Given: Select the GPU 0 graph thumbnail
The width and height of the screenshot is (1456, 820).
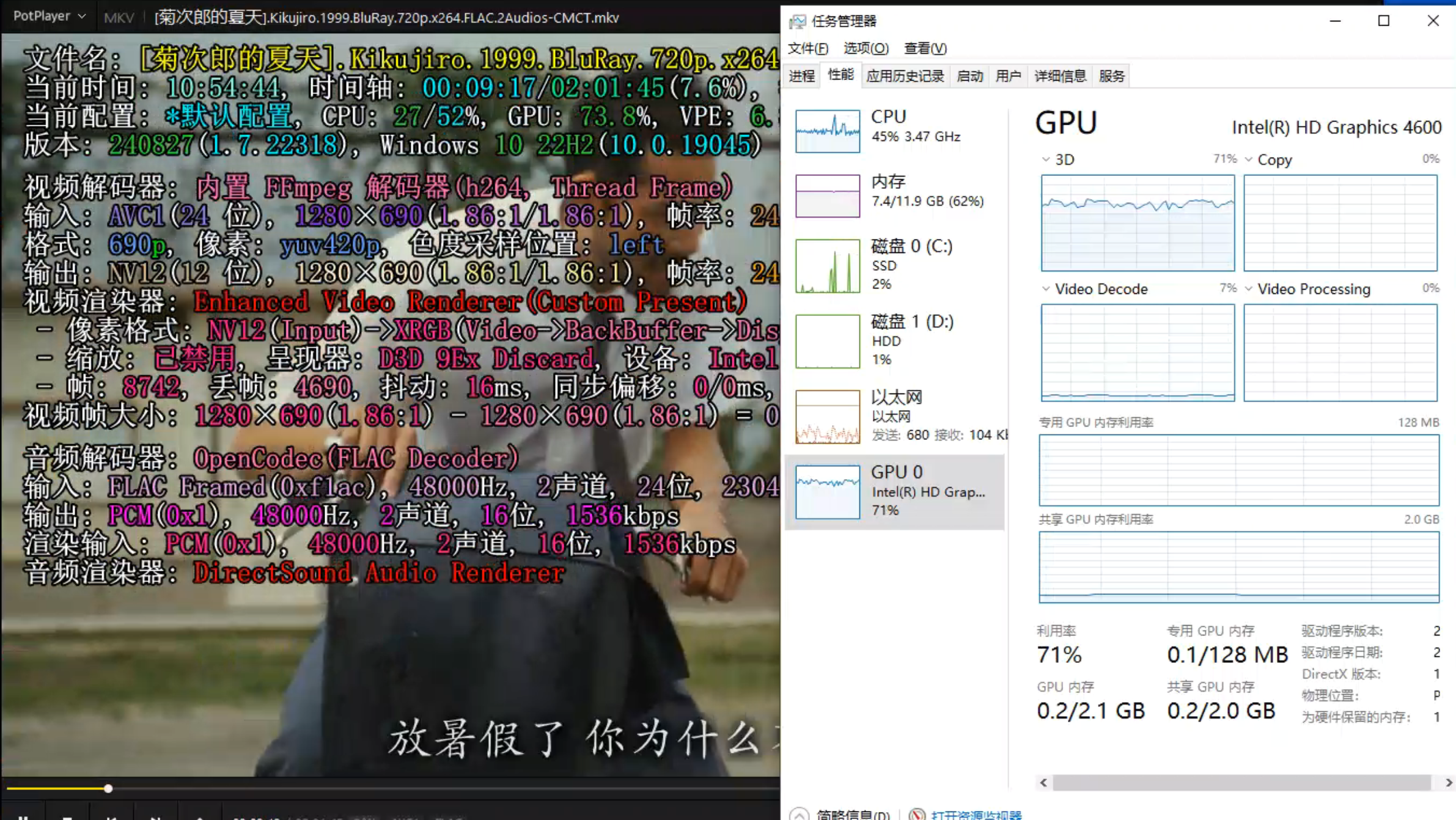Looking at the screenshot, I should pos(828,492).
